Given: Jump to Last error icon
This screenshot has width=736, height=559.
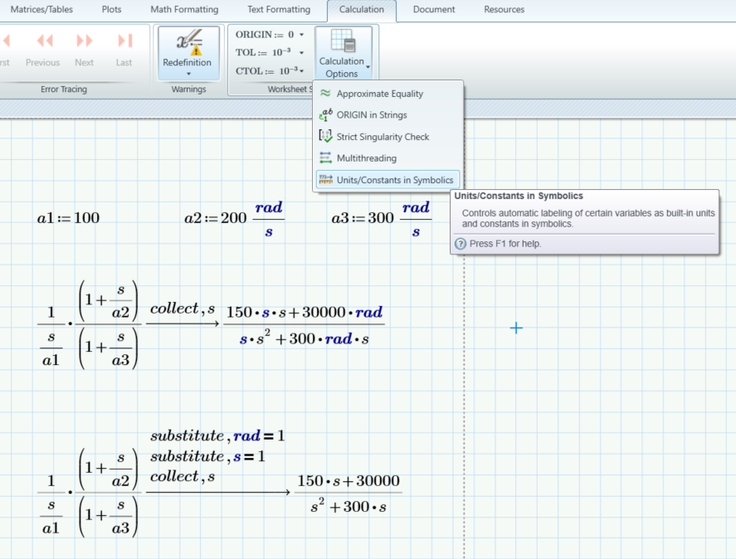Looking at the screenshot, I should click(124, 41).
